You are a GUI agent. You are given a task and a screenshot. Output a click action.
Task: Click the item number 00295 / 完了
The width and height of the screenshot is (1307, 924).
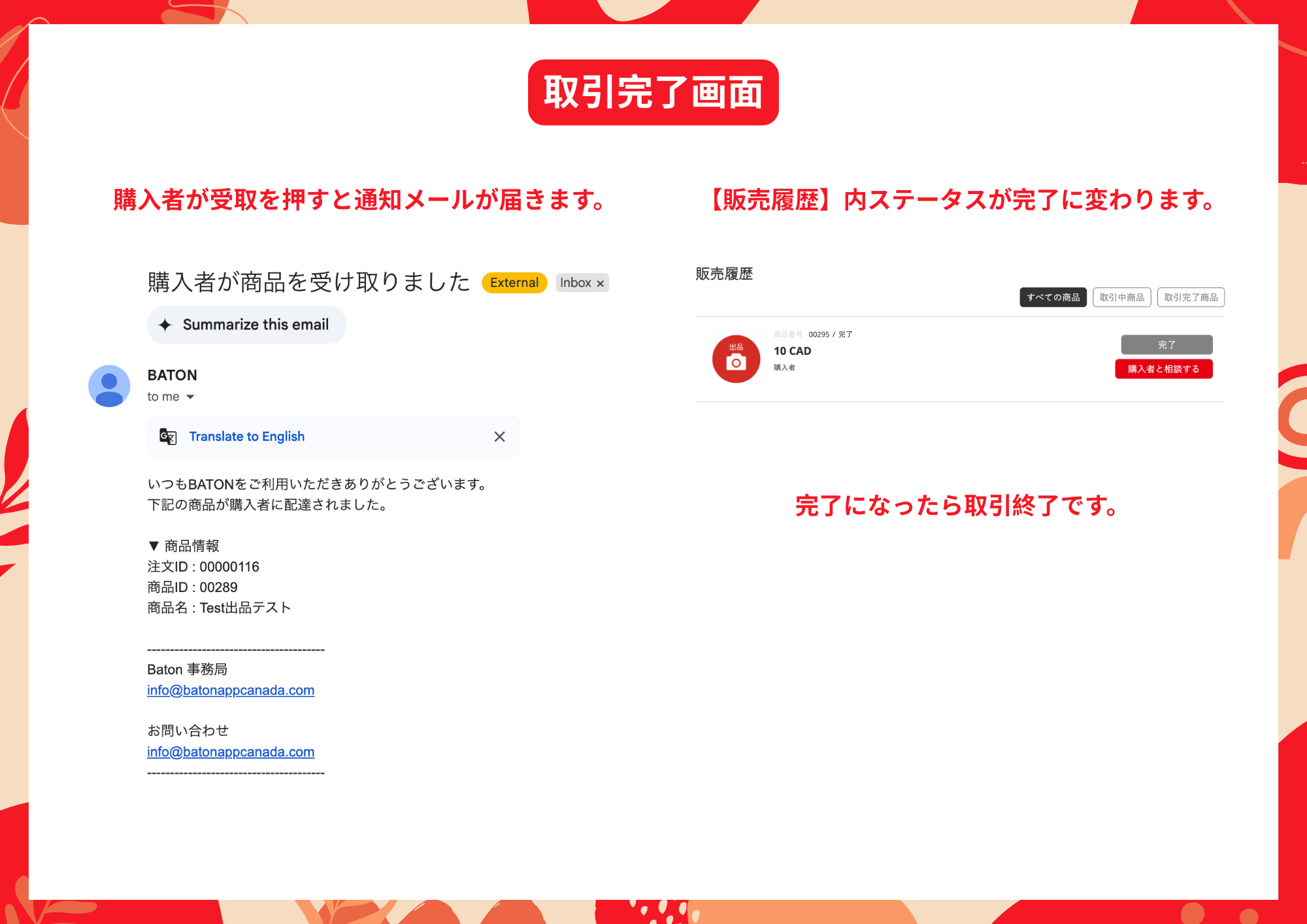tap(830, 335)
